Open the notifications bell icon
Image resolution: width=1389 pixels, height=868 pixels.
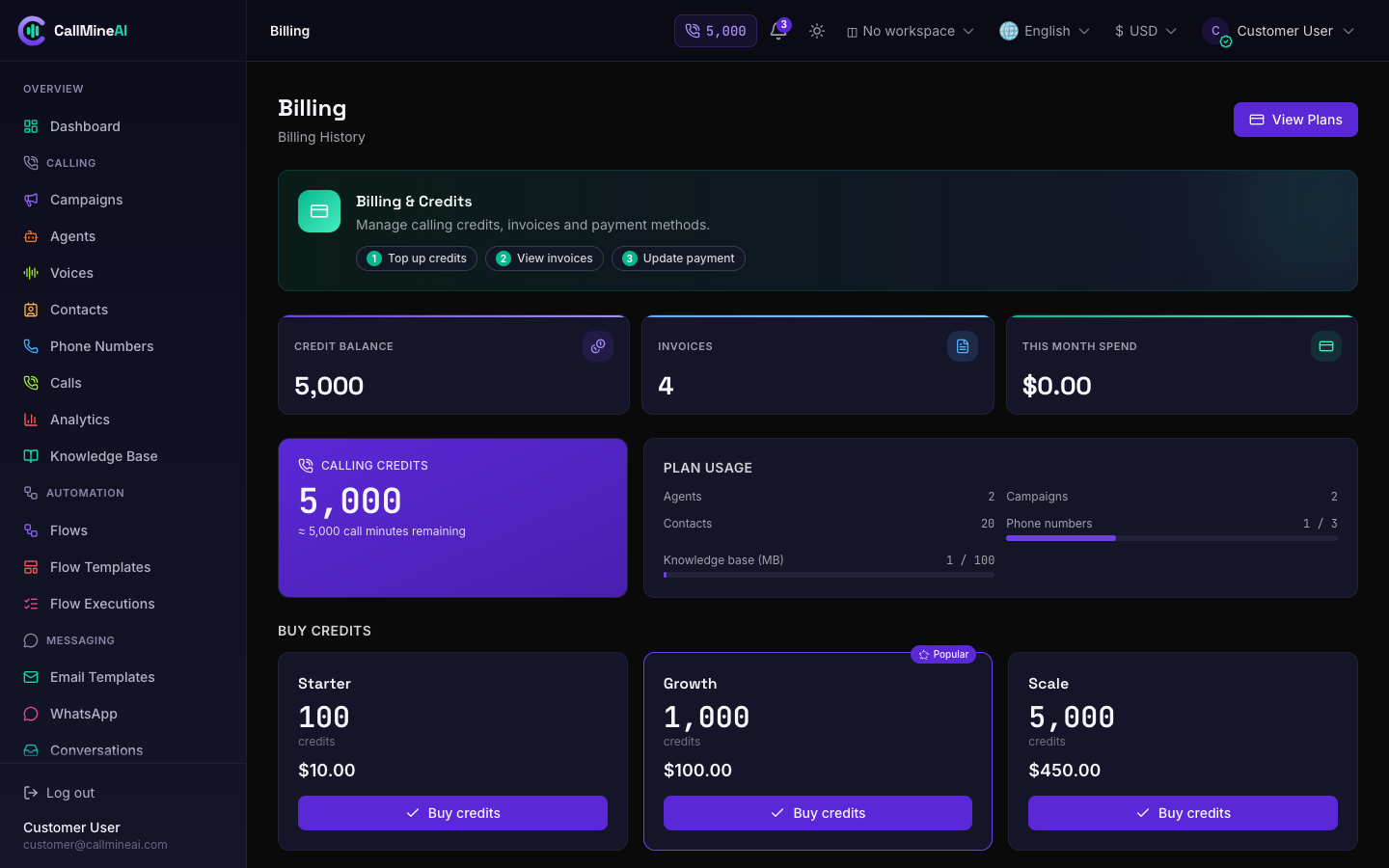[778, 31]
